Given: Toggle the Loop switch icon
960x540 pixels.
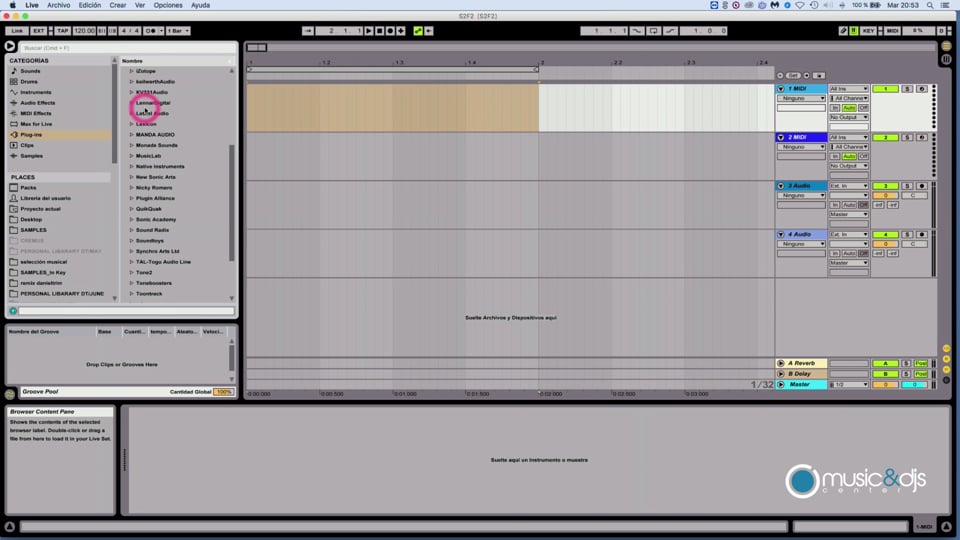Looking at the screenshot, I should (653, 31).
